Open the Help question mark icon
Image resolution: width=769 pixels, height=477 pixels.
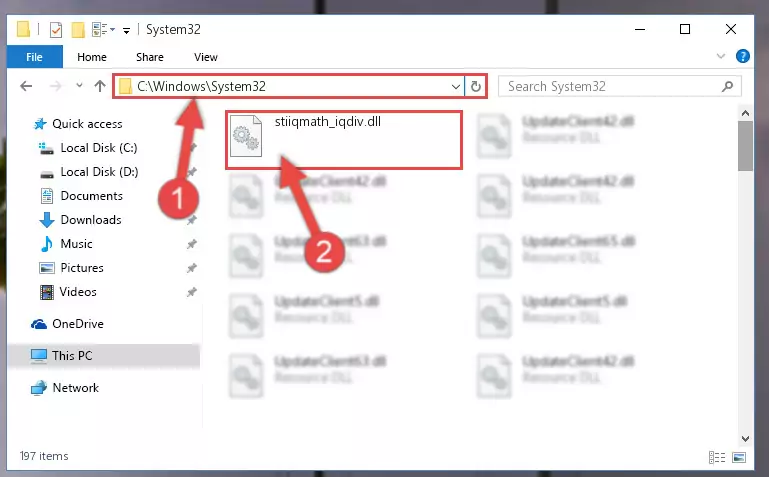pyautogui.click(x=743, y=56)
